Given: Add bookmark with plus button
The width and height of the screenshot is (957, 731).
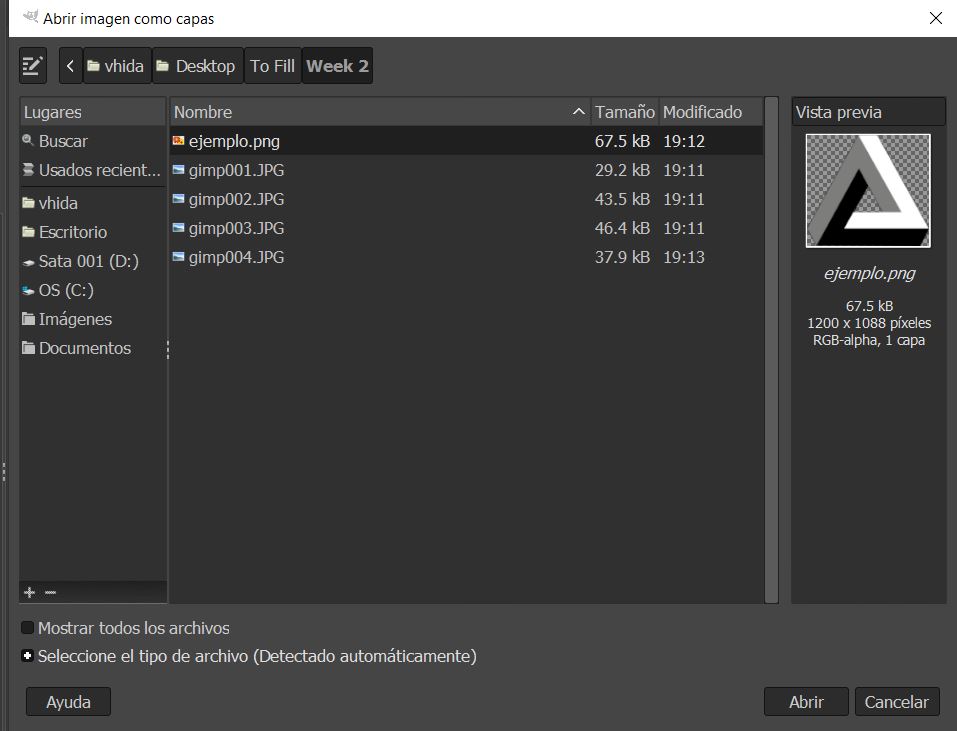Looking at the screenshot, I should (29, 592).
